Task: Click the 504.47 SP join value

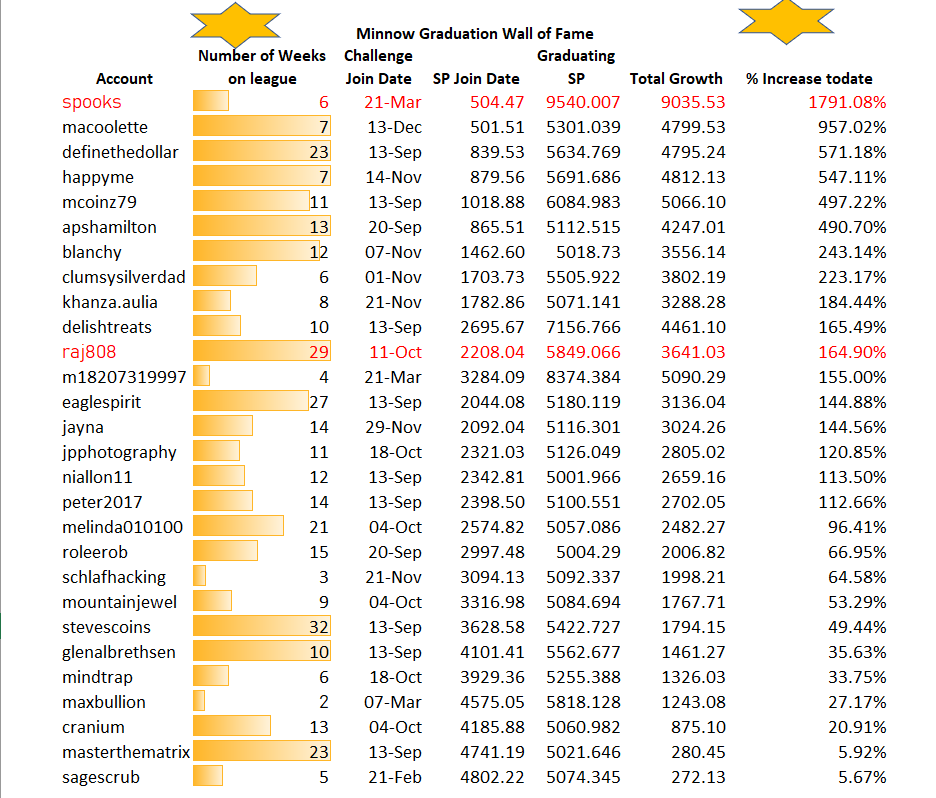Action: [x=497, y=102]
